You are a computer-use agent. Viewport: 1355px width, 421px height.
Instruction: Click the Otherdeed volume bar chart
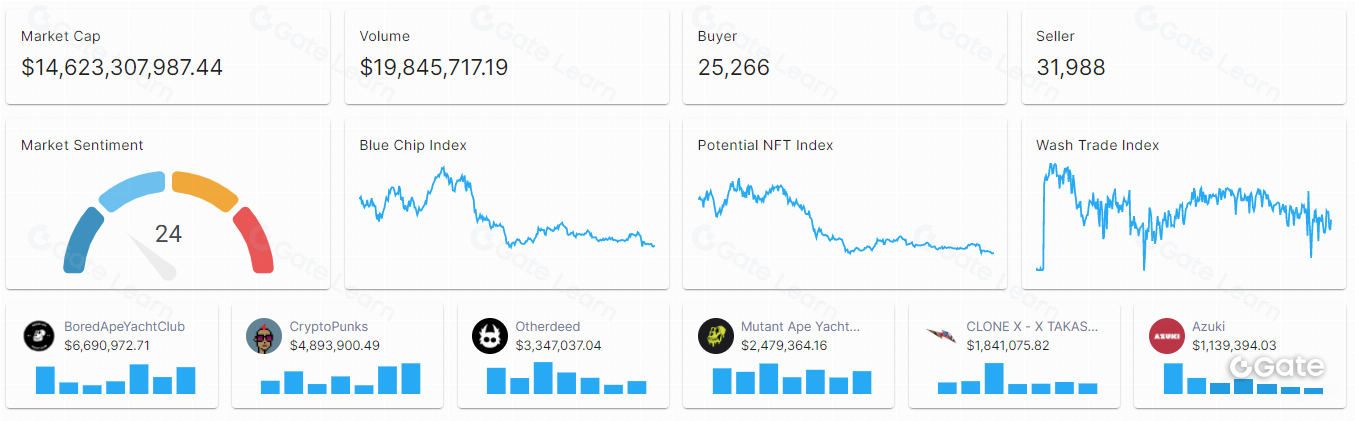[566, 379]
